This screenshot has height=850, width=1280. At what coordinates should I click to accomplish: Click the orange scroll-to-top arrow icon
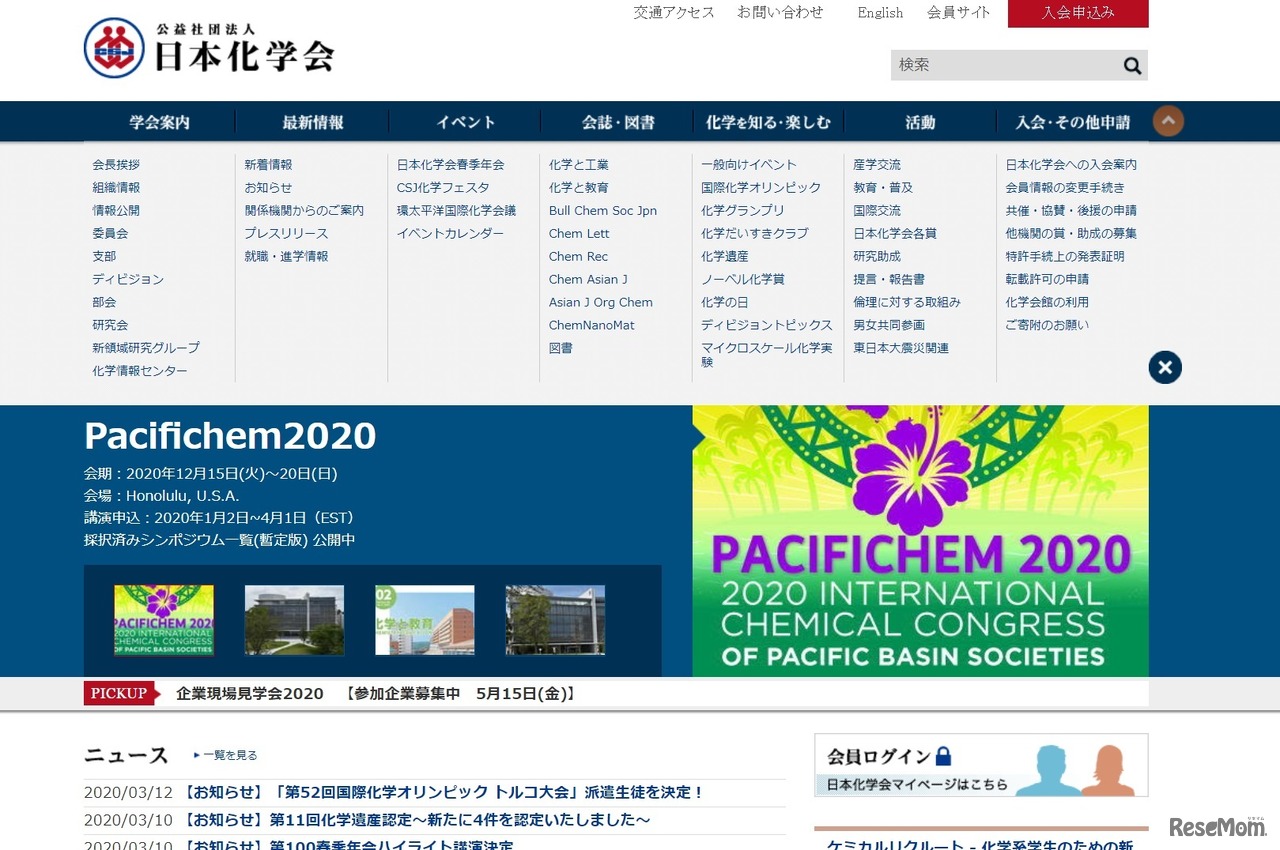[1167, 120]
